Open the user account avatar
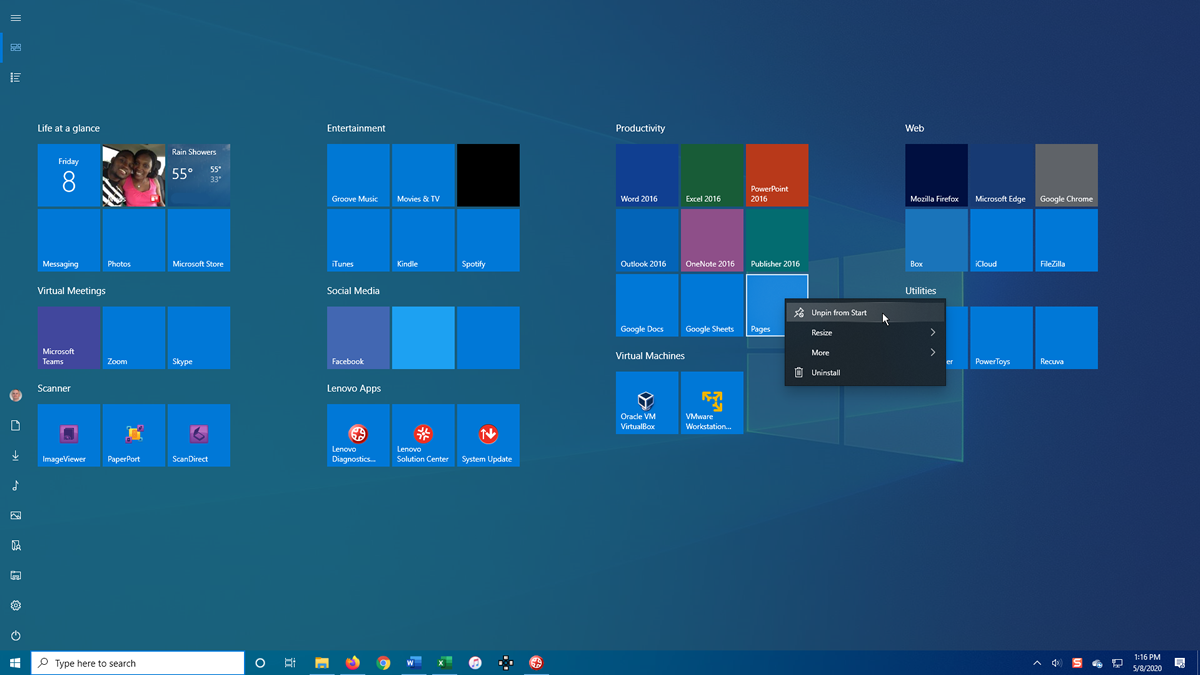This screenshot has width=1200, height=675. [15, 396]
